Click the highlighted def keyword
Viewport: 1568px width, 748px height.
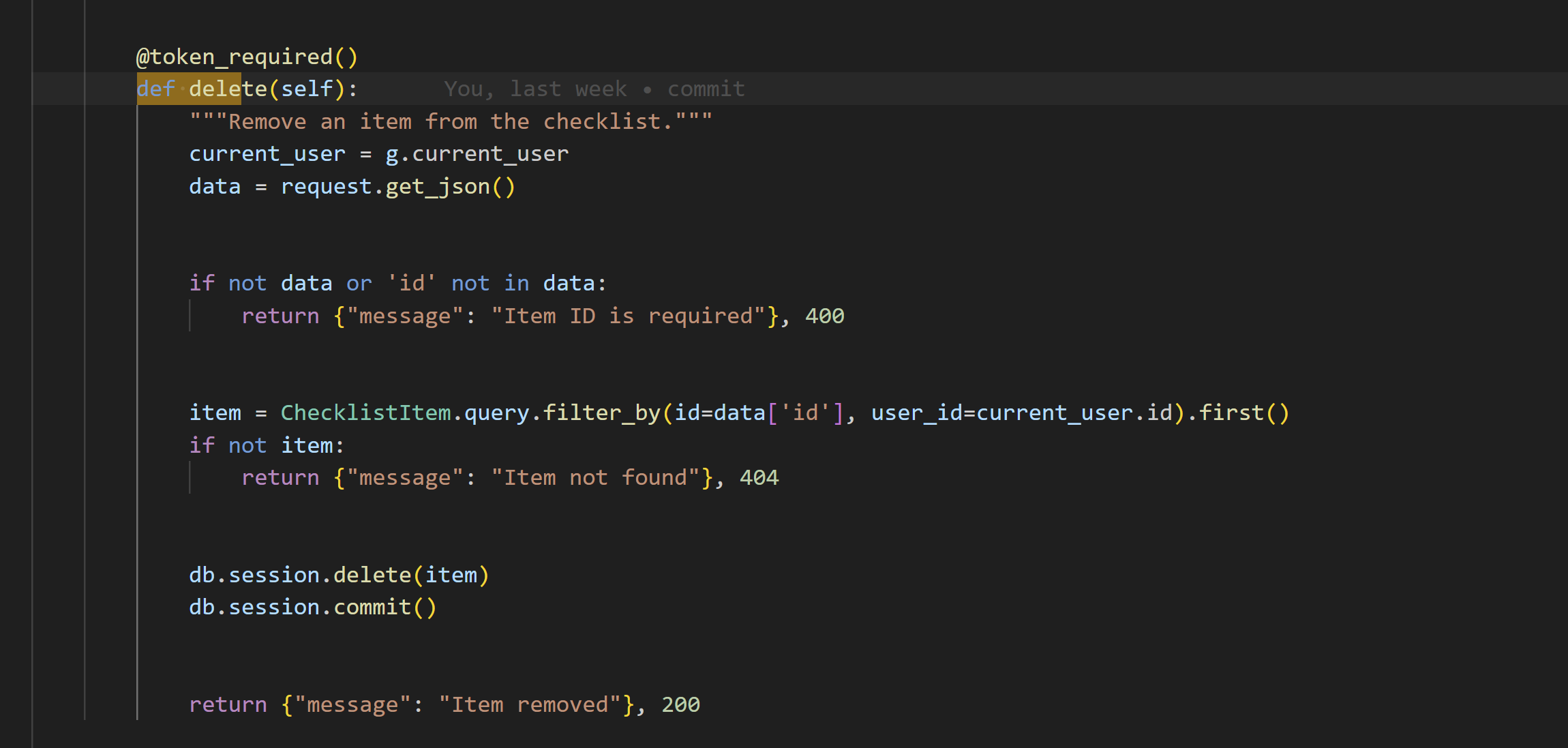pyautogui.click(x=155, y=89)
